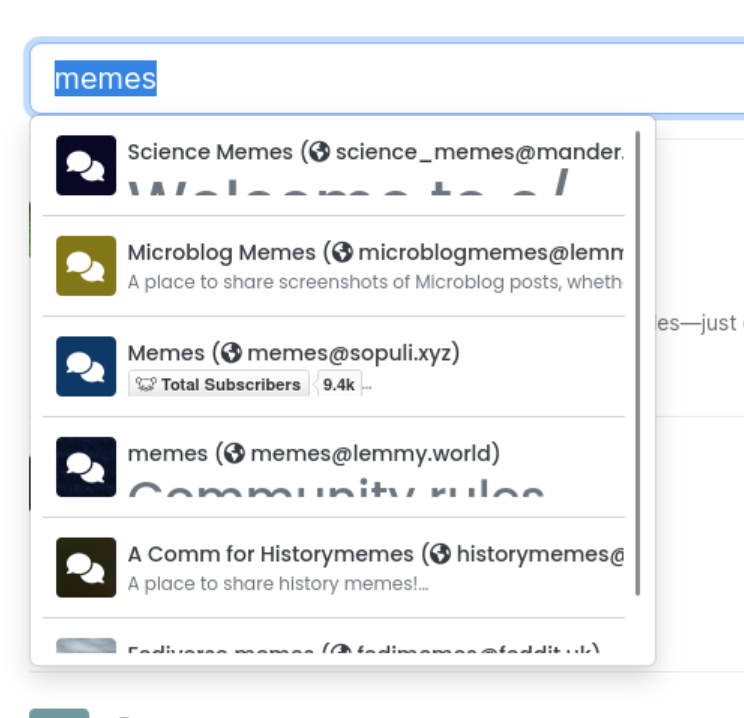744x718 pixels.
Task: Click the globe icon beside memes@sopuli.xyz
Action: click(232, 353)
